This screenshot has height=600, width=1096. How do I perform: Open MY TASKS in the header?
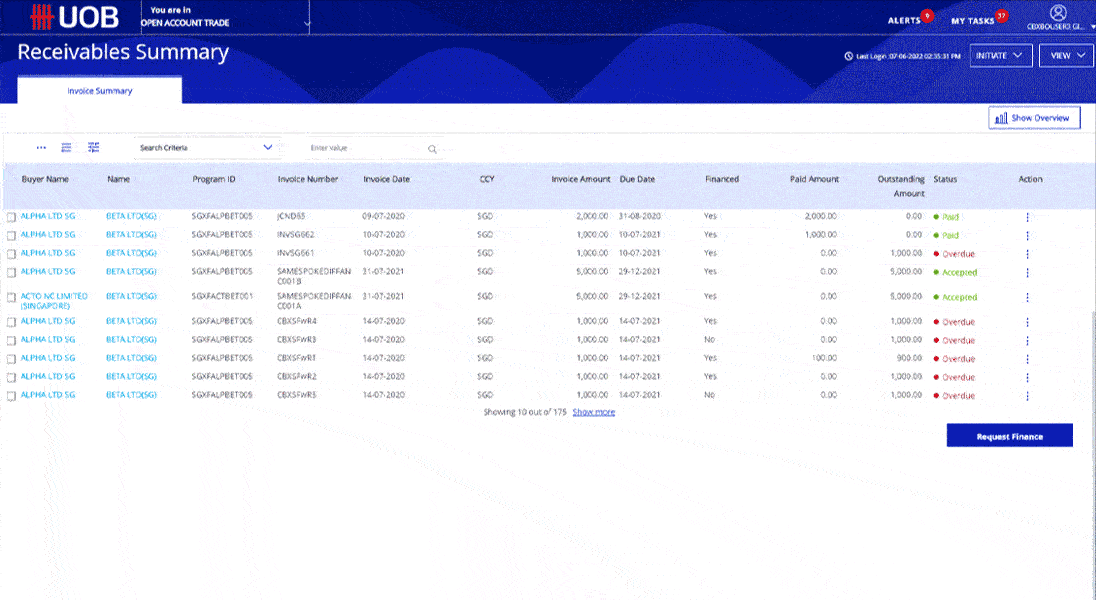point(973,20)
